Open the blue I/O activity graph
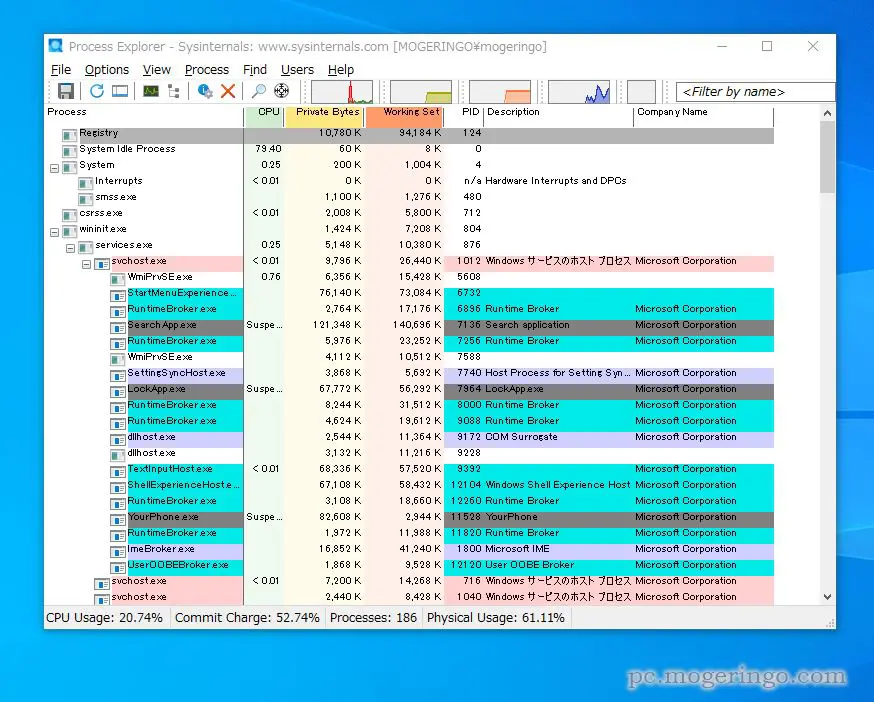Image resolution: width=874 pixels, height=702 pixels. click(x=579, y=92)
